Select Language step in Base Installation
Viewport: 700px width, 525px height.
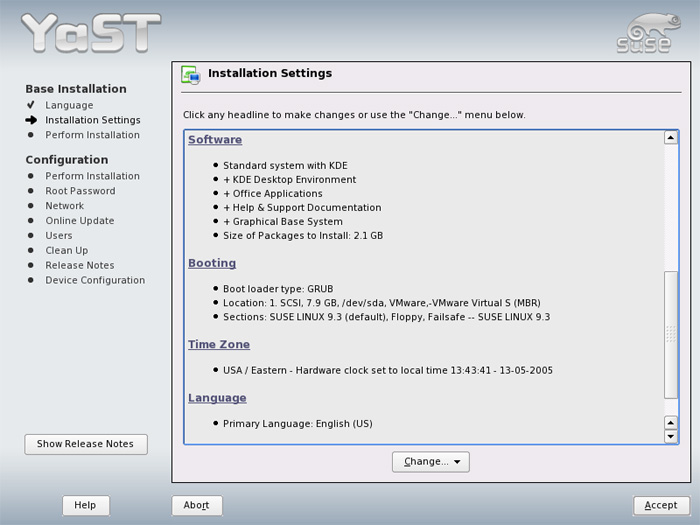point(69,105)
